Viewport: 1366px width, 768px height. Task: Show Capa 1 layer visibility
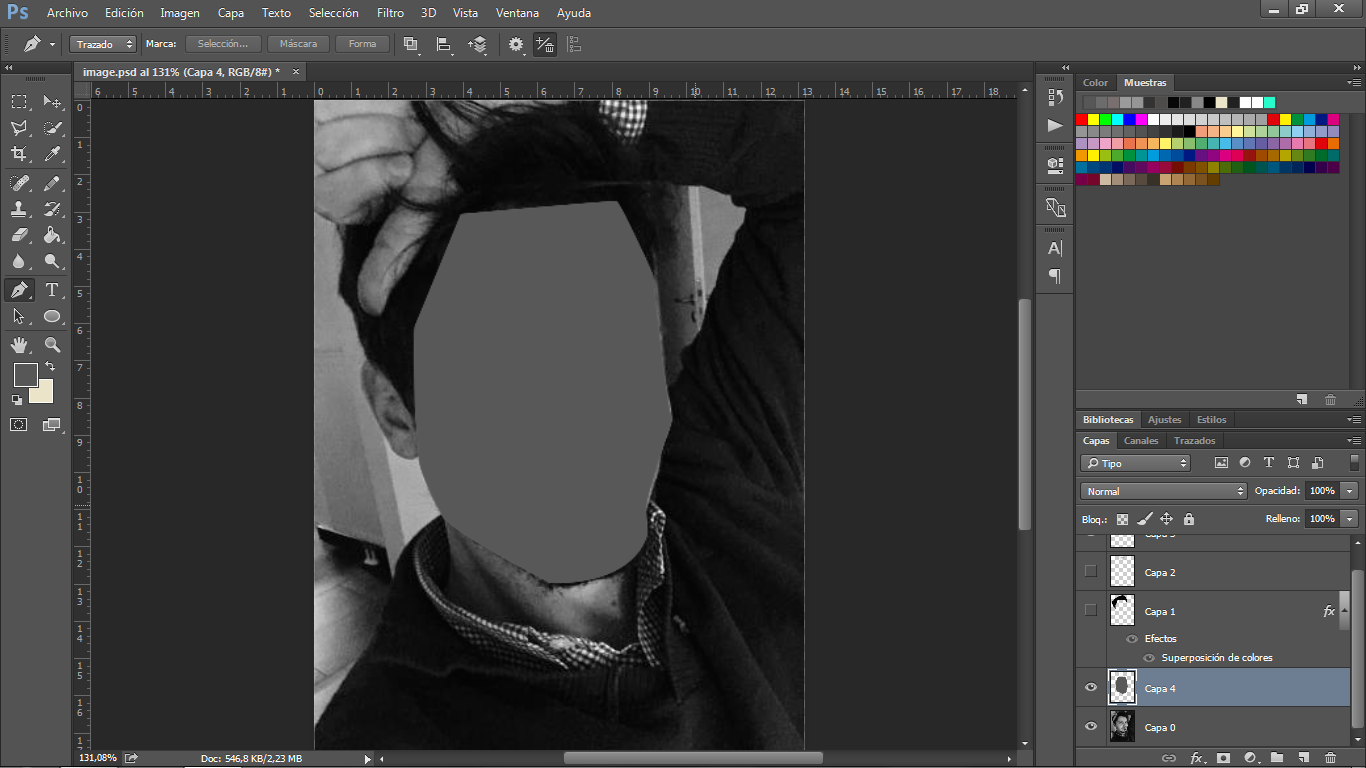click(1091, 610)
